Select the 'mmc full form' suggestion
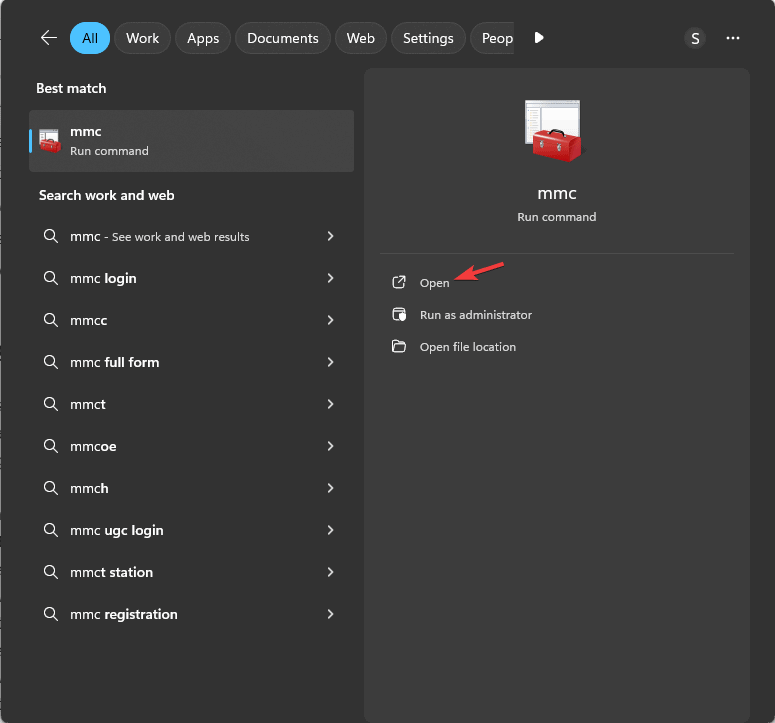The width and height of the screenshot is (775, 723). coord(191,362)
